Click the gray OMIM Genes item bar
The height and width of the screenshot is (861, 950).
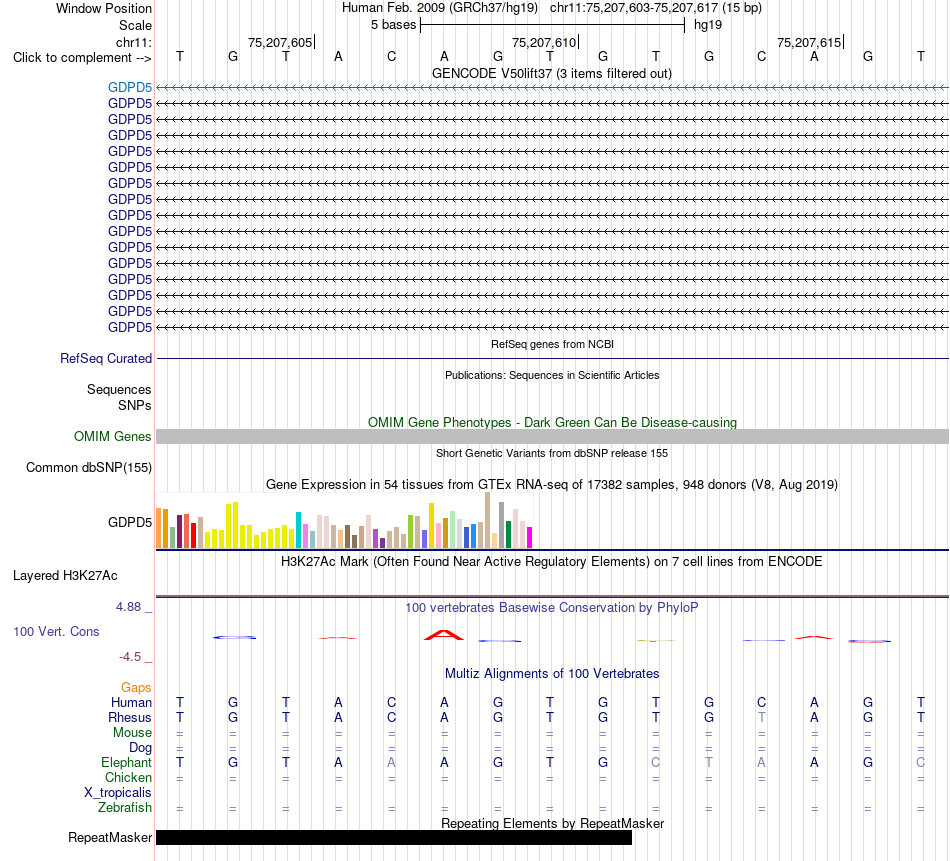552,436
